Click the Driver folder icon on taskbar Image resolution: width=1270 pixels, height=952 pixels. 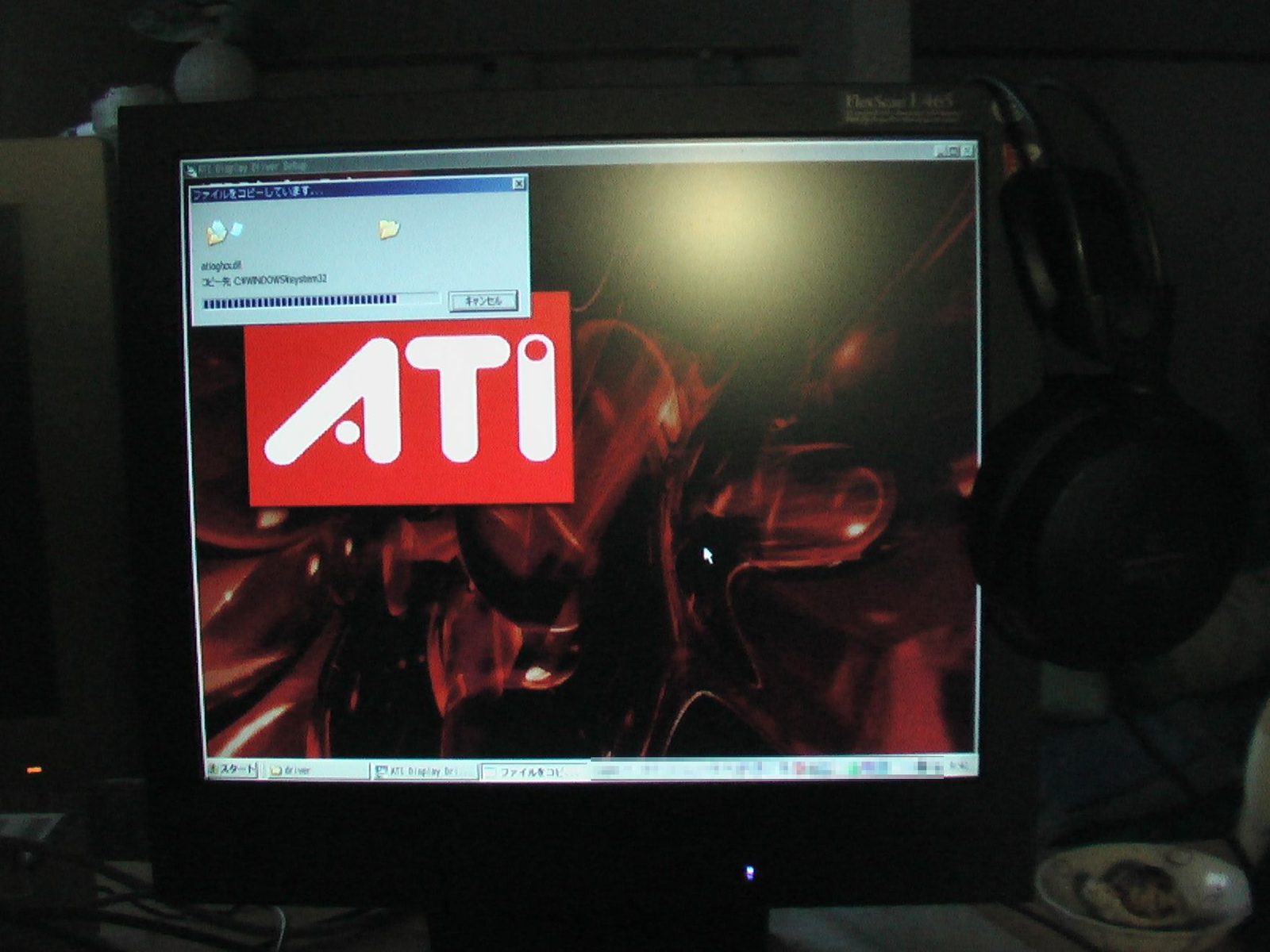(x=276, y=770)
